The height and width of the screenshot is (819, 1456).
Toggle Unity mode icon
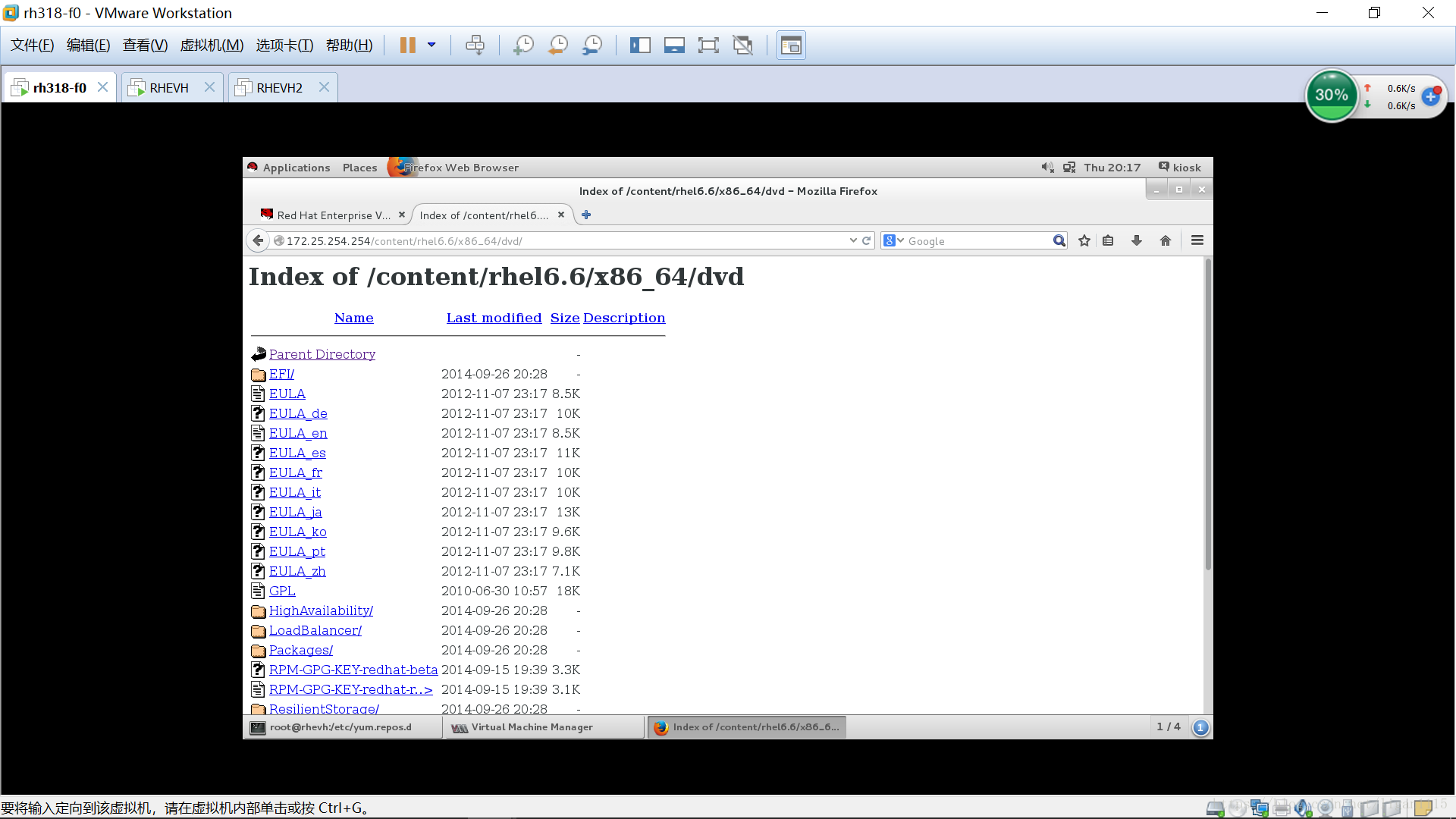[743, 45]
